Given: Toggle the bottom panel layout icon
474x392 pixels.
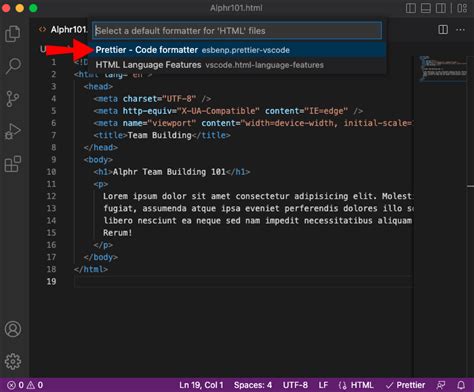Looking at the screenshot, I should click(426, 8).
